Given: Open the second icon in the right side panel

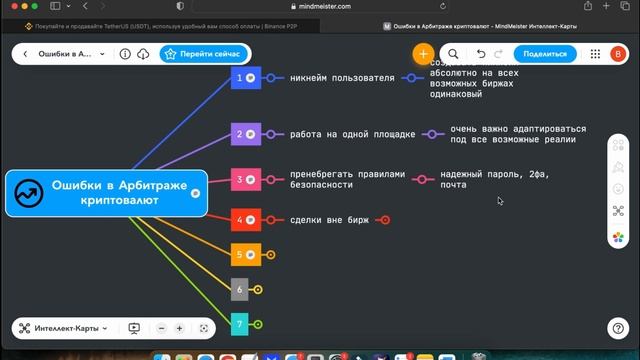Looking at the screenshot, I should click(x=618, y=167).
